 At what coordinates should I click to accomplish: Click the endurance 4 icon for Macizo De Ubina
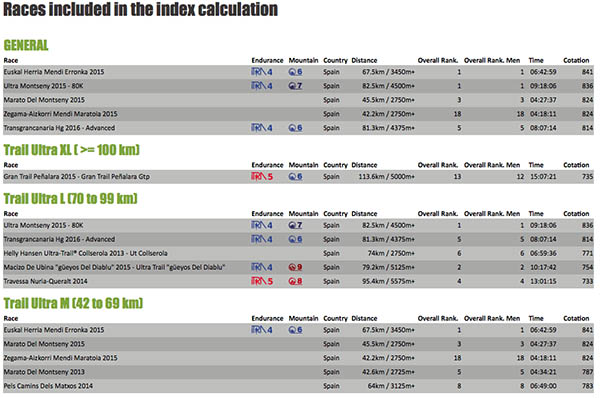coord(262,267)
